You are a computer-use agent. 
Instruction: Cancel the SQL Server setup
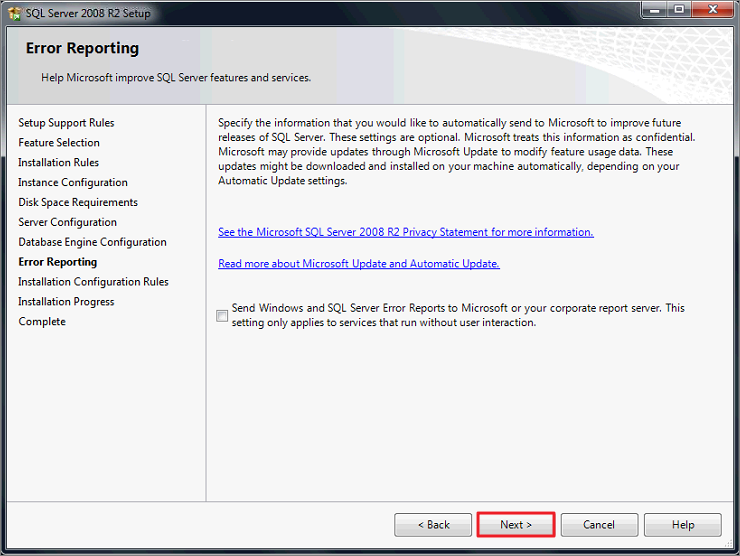click(599, 524)
